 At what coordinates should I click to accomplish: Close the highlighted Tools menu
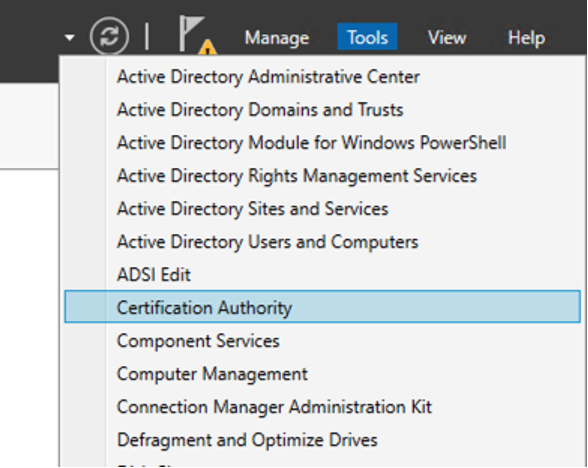click(368, 37)
